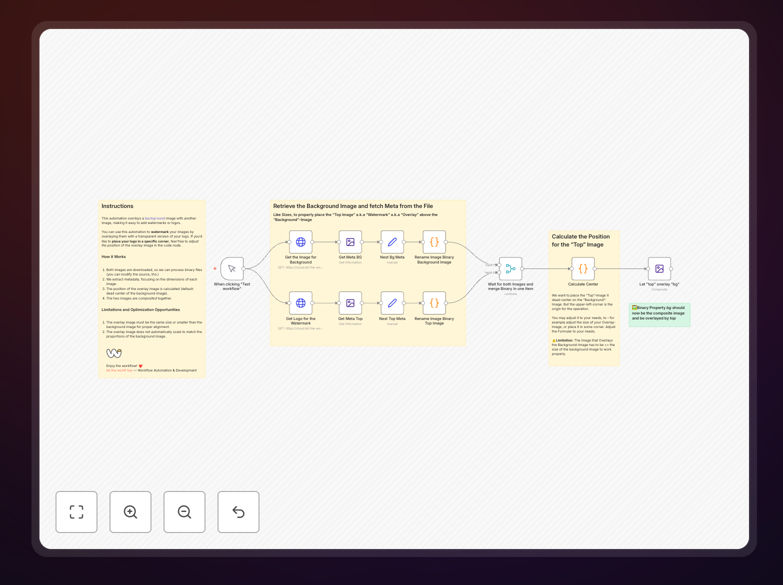Click the Limitation warning paragraph in the Calculate note

[x=583, y=347]
